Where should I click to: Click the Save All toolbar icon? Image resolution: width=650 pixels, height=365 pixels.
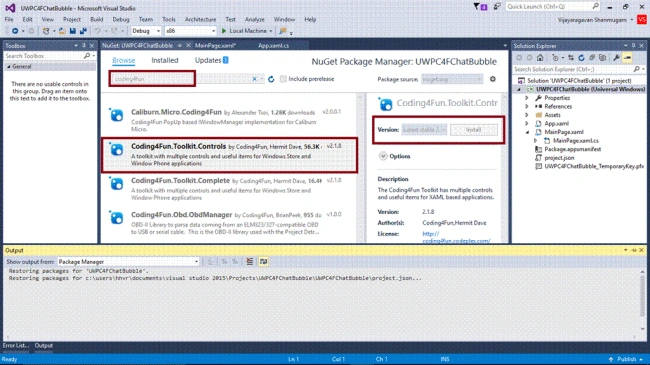83,31
